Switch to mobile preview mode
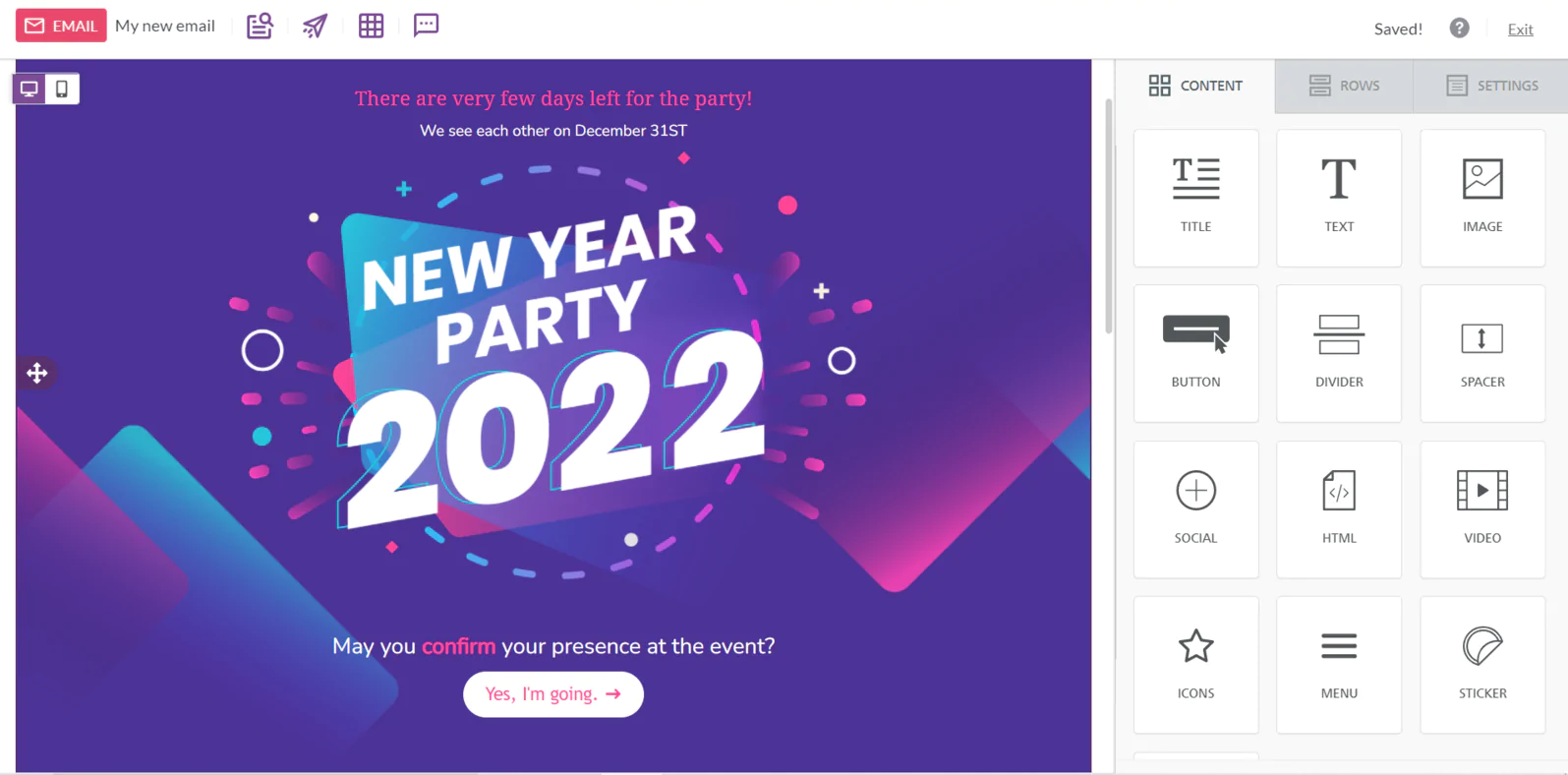The height and width of the screenshot is (775, 1568). coord(62,89)
